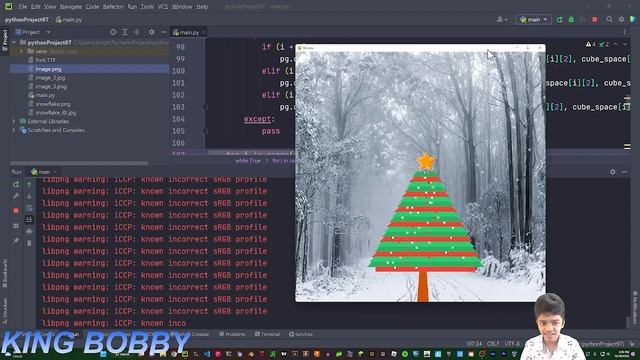Viewport: 640px width, 360px height.
Task: Open Visual Studio Code from Windows taskbar
Action: [x=207, y=354]
